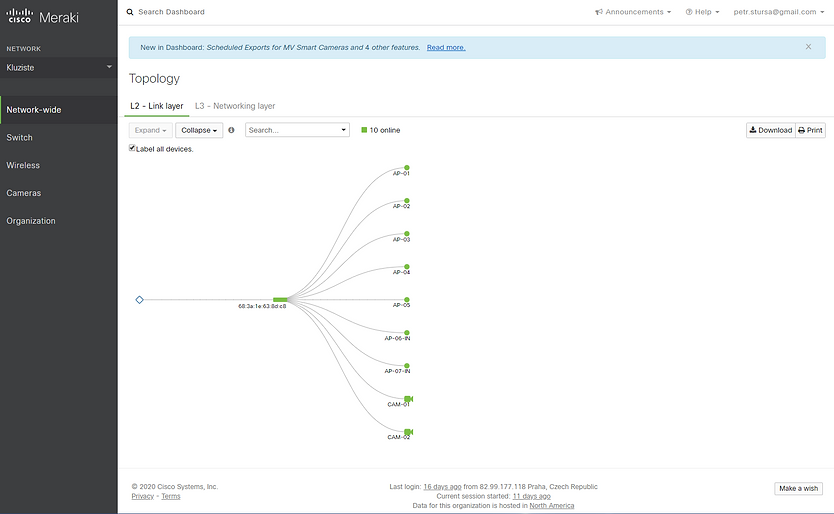Open the Collapse dropdown
This screenshot has height=514, width=834.
pyautogui.click(x=199, y=130)
